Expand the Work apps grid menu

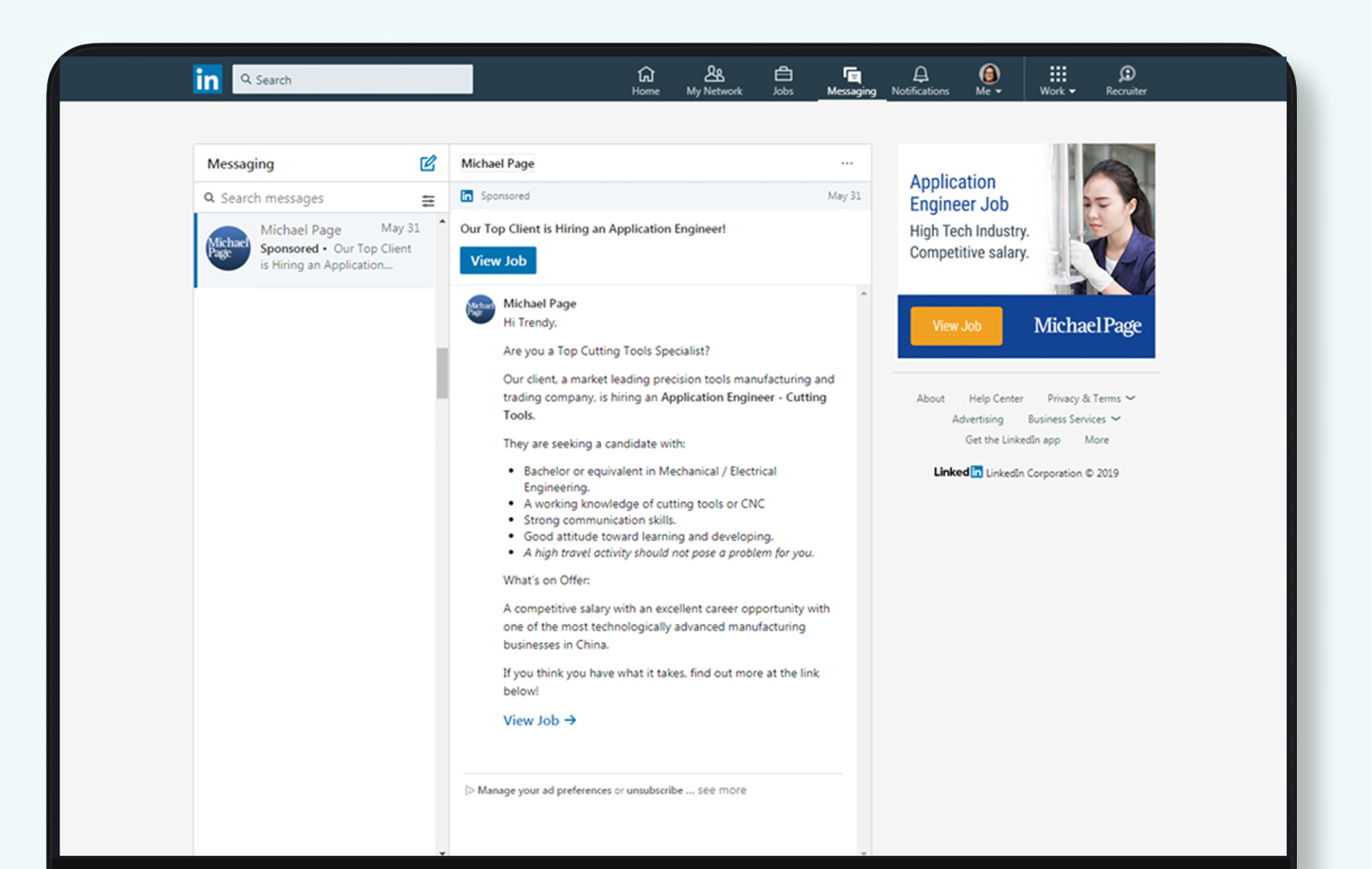1057,80
